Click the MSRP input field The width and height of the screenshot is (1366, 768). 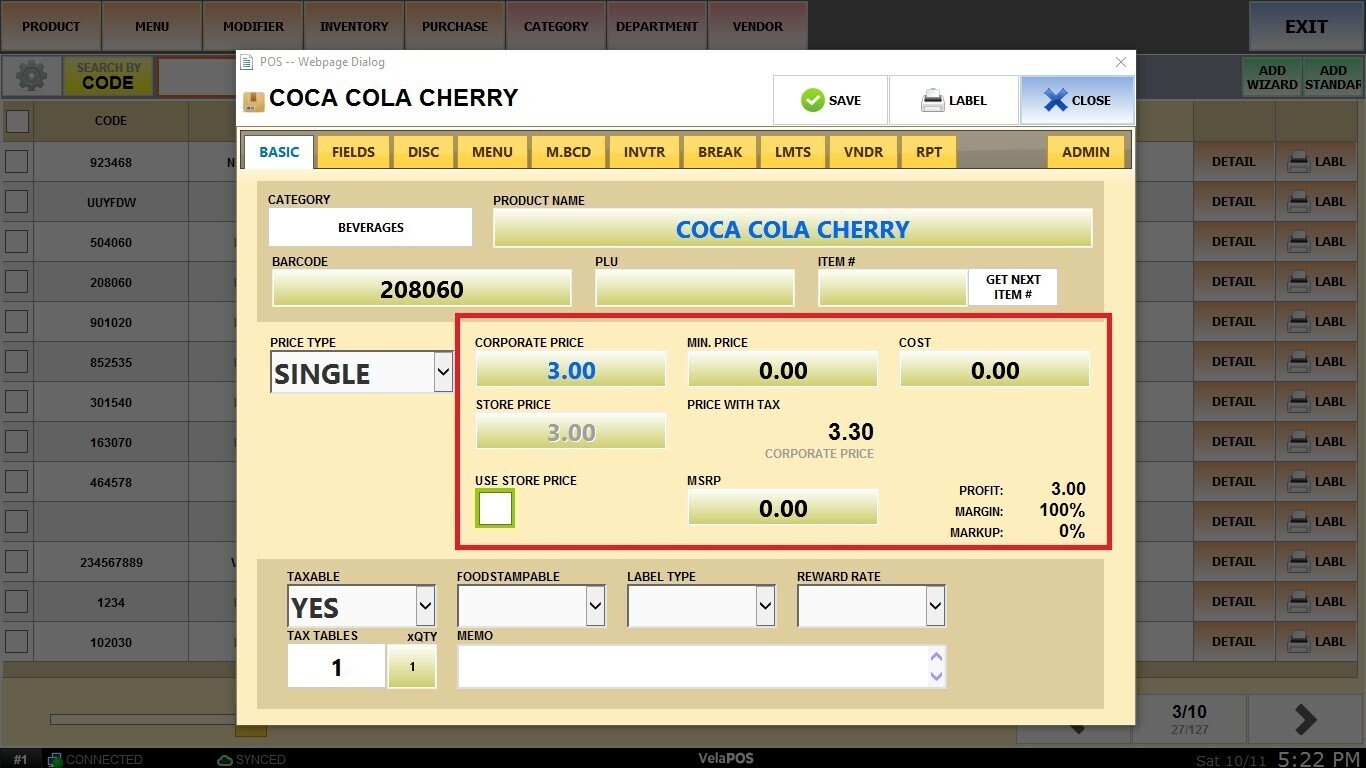coord(783,508)
